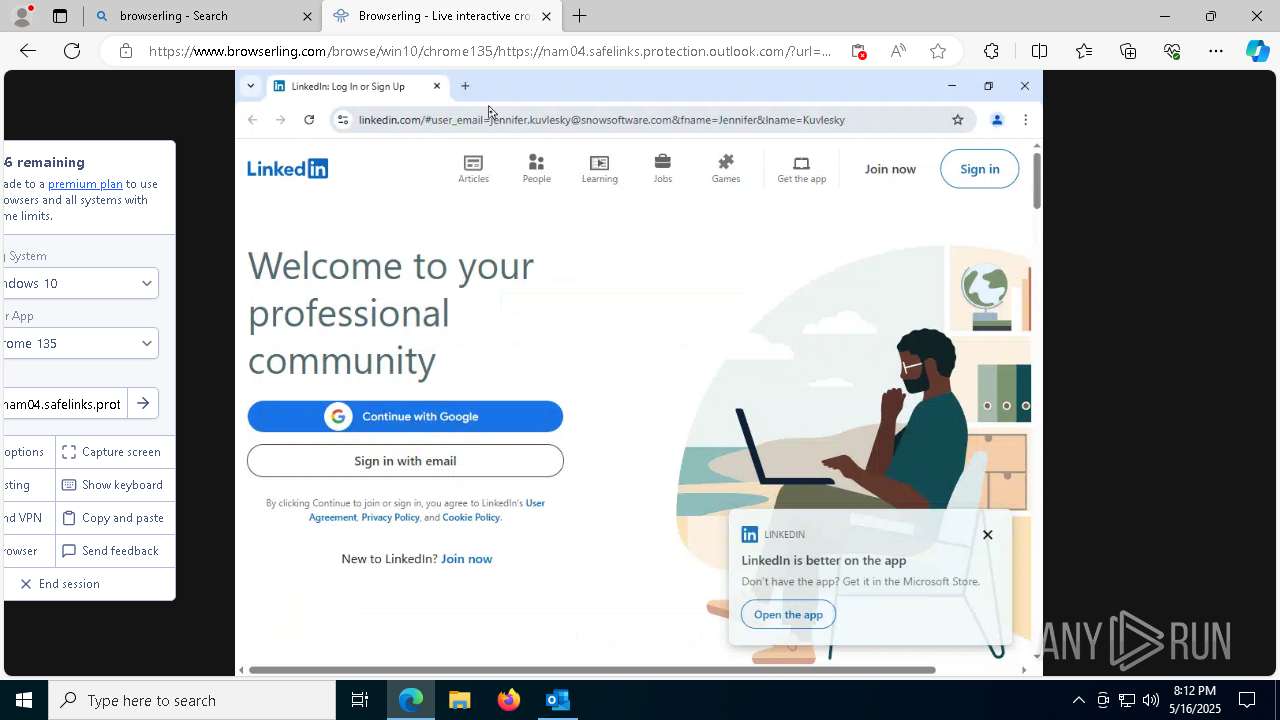This screenshot has height=720, width=1280.
Task: Click taskbar search box
Action: pyautogui.click(x=192, y=700)
